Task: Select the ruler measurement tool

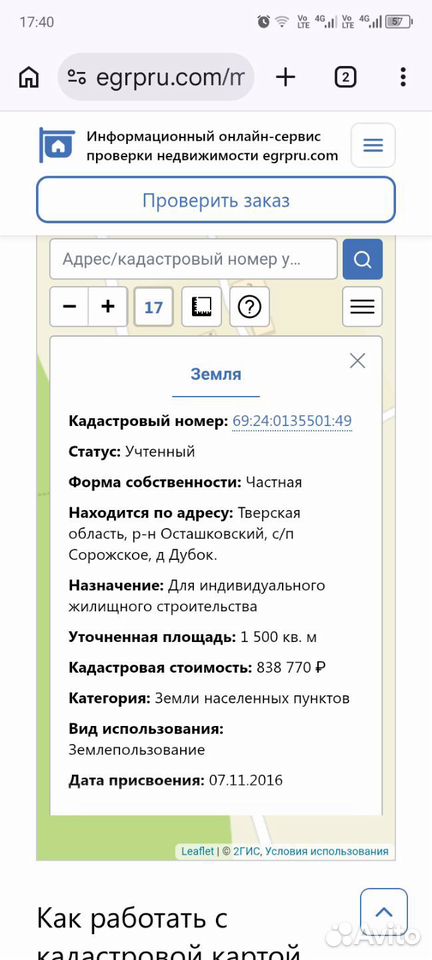Action: coord(201,307)
